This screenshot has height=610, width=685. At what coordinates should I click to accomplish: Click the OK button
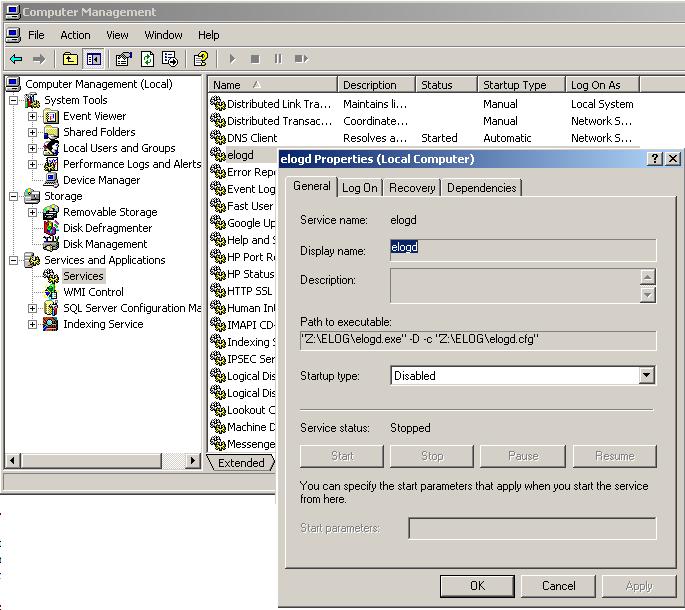477,586
